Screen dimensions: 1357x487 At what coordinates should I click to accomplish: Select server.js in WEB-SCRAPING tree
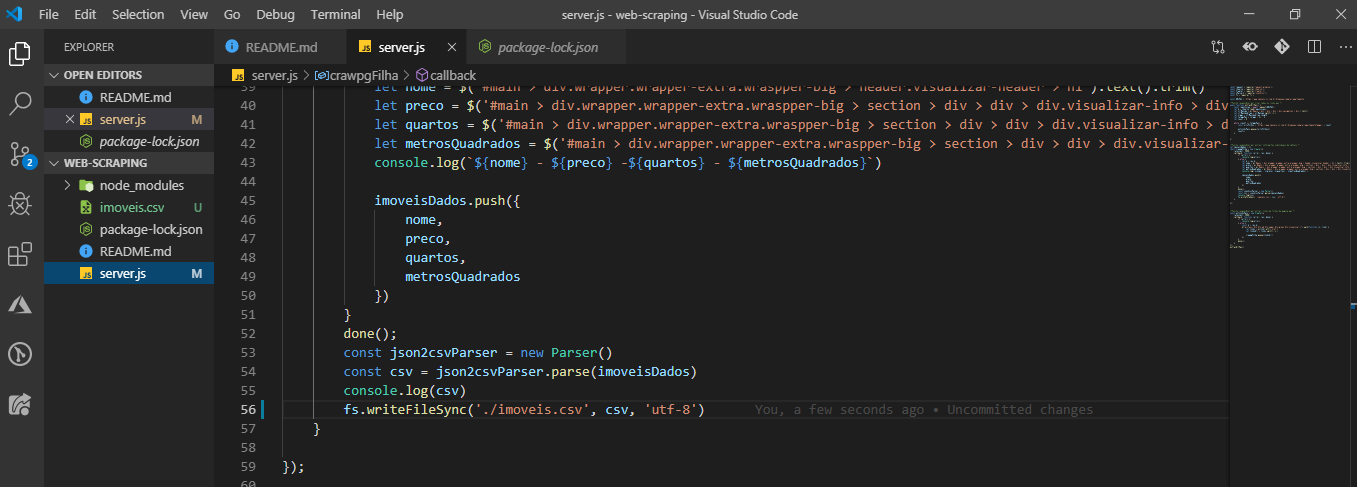tap(128, 273)
